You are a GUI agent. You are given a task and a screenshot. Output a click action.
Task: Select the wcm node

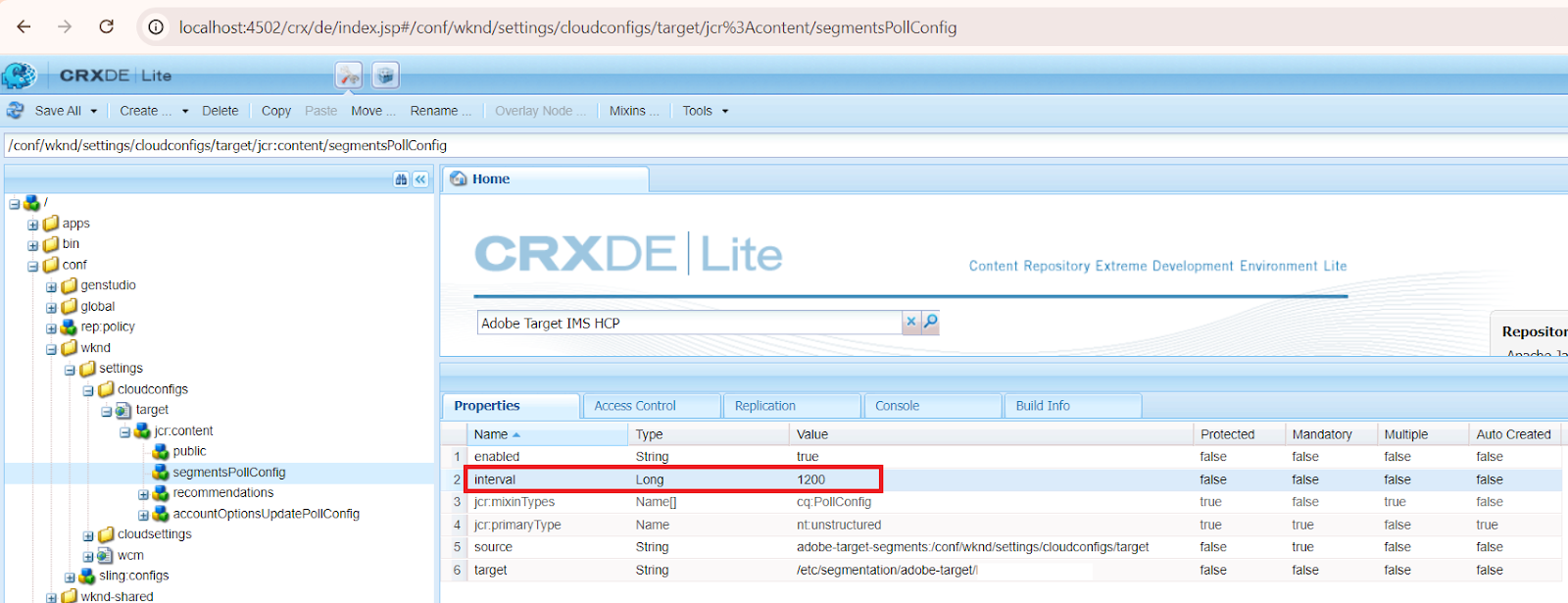(x=130, y=555)
